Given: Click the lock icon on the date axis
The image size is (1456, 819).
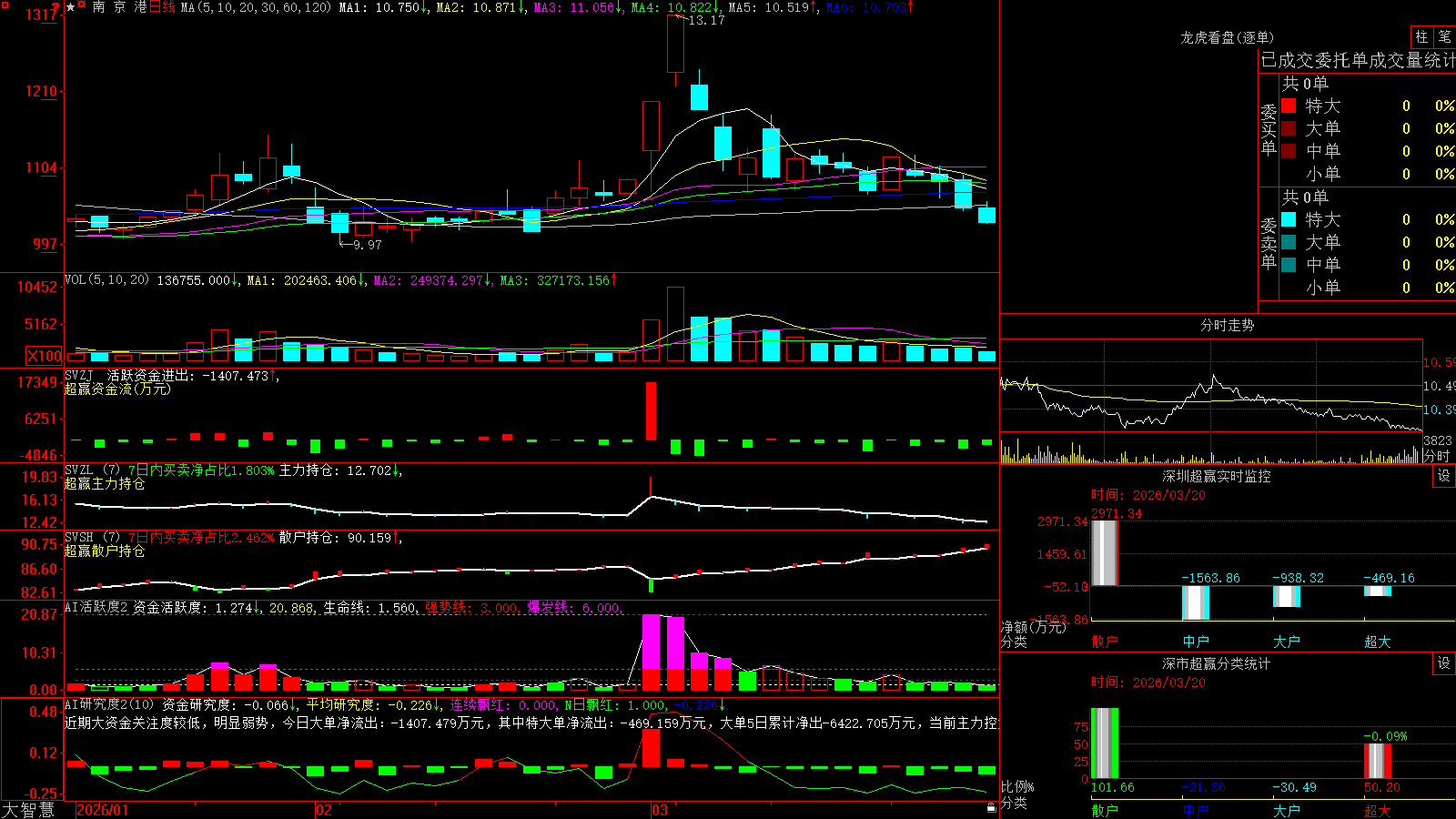Looking at the screenshot, I should coord(991,807).
